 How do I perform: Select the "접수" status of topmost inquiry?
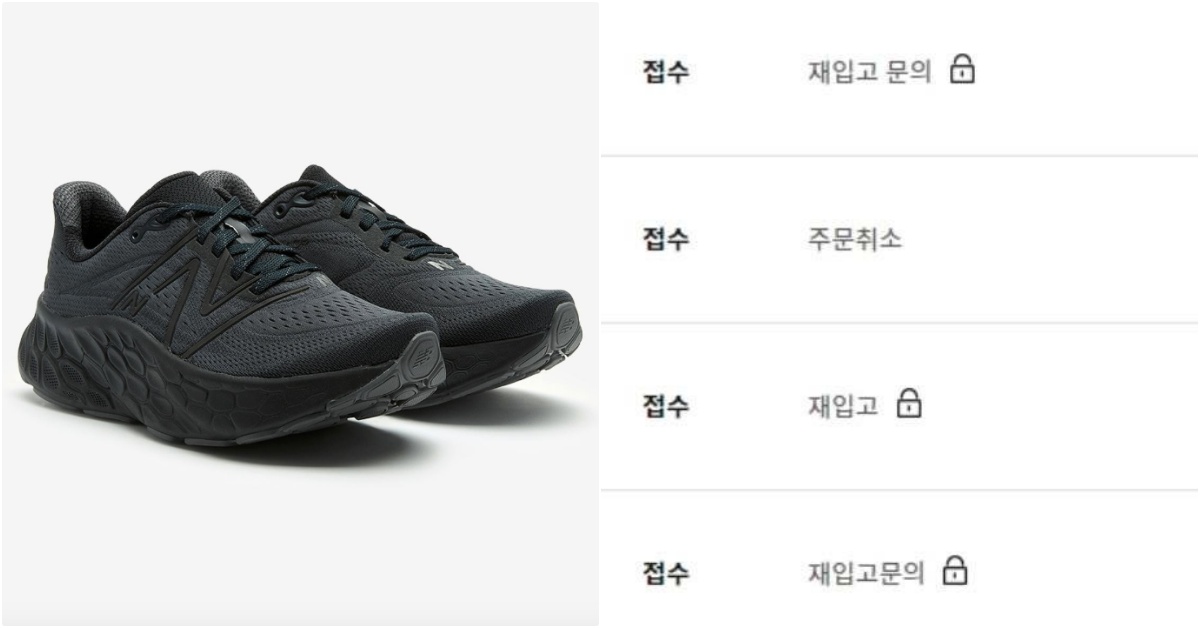click(x=665, y=72)
